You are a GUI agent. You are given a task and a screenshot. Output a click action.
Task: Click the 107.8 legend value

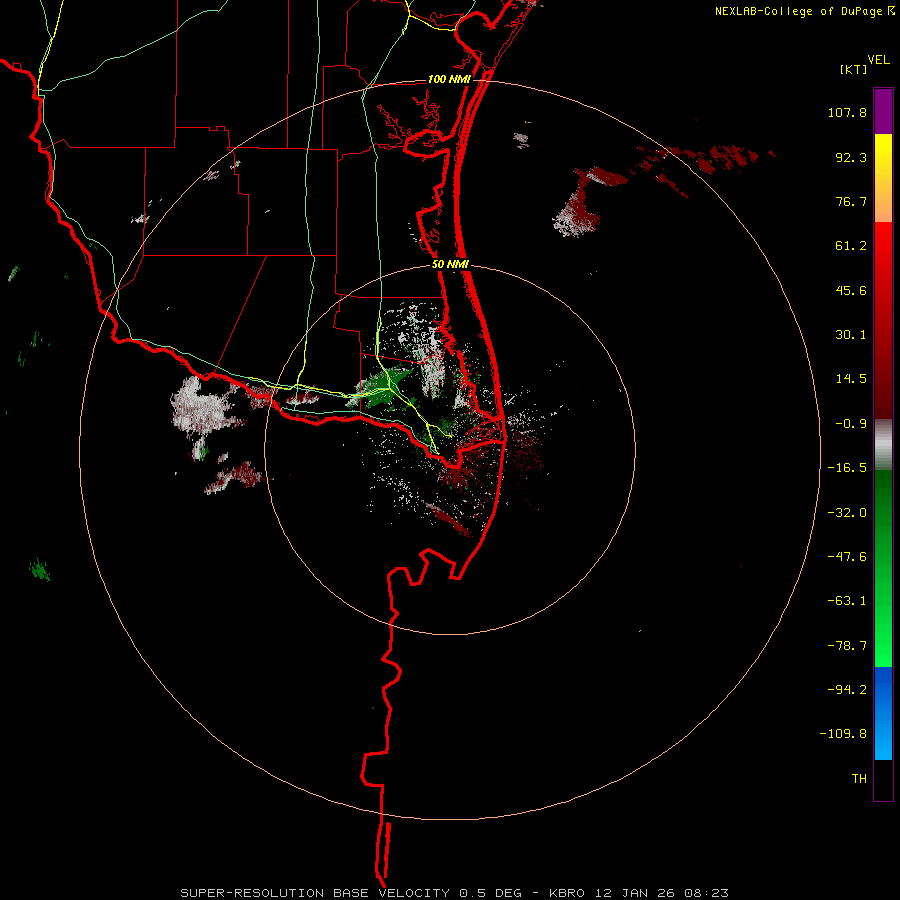847,112
